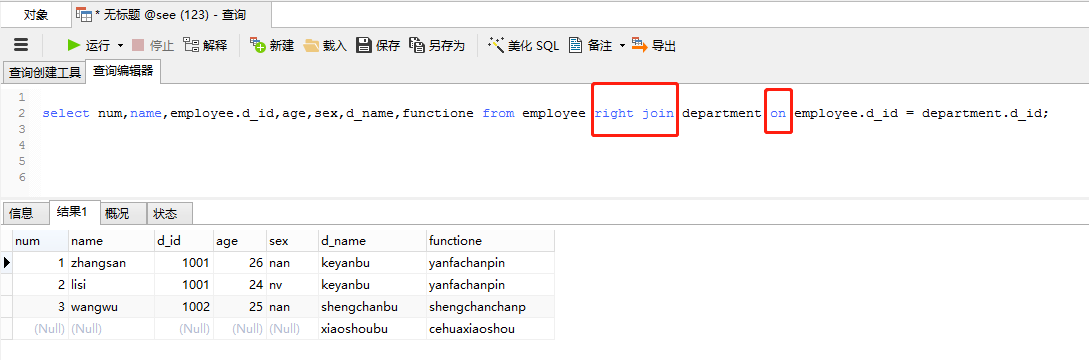Image resolution: width=1089 pixels, height=360 pixels.
Task: Beautify SQL (美化 SQL)
Action: coord(524,46)
